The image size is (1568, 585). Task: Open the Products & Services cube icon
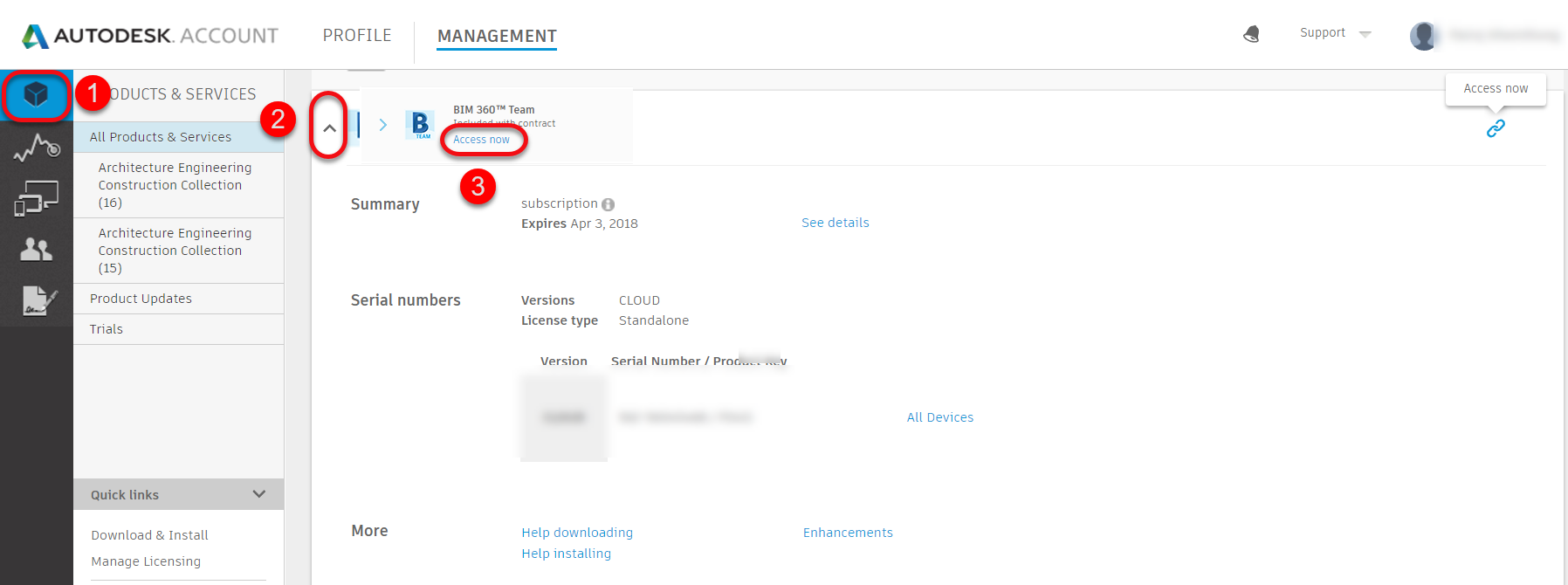pyautogui.click(x=36, y=94)
